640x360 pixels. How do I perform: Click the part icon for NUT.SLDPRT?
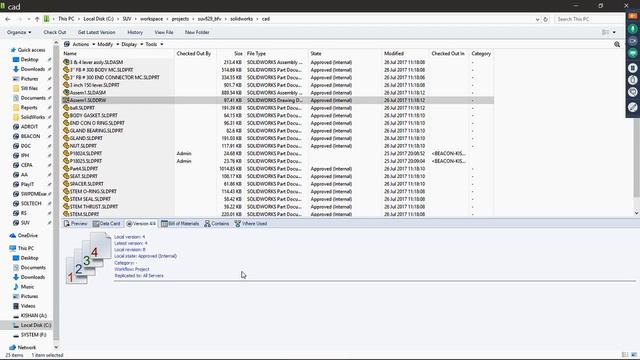[x=66, y=146]
